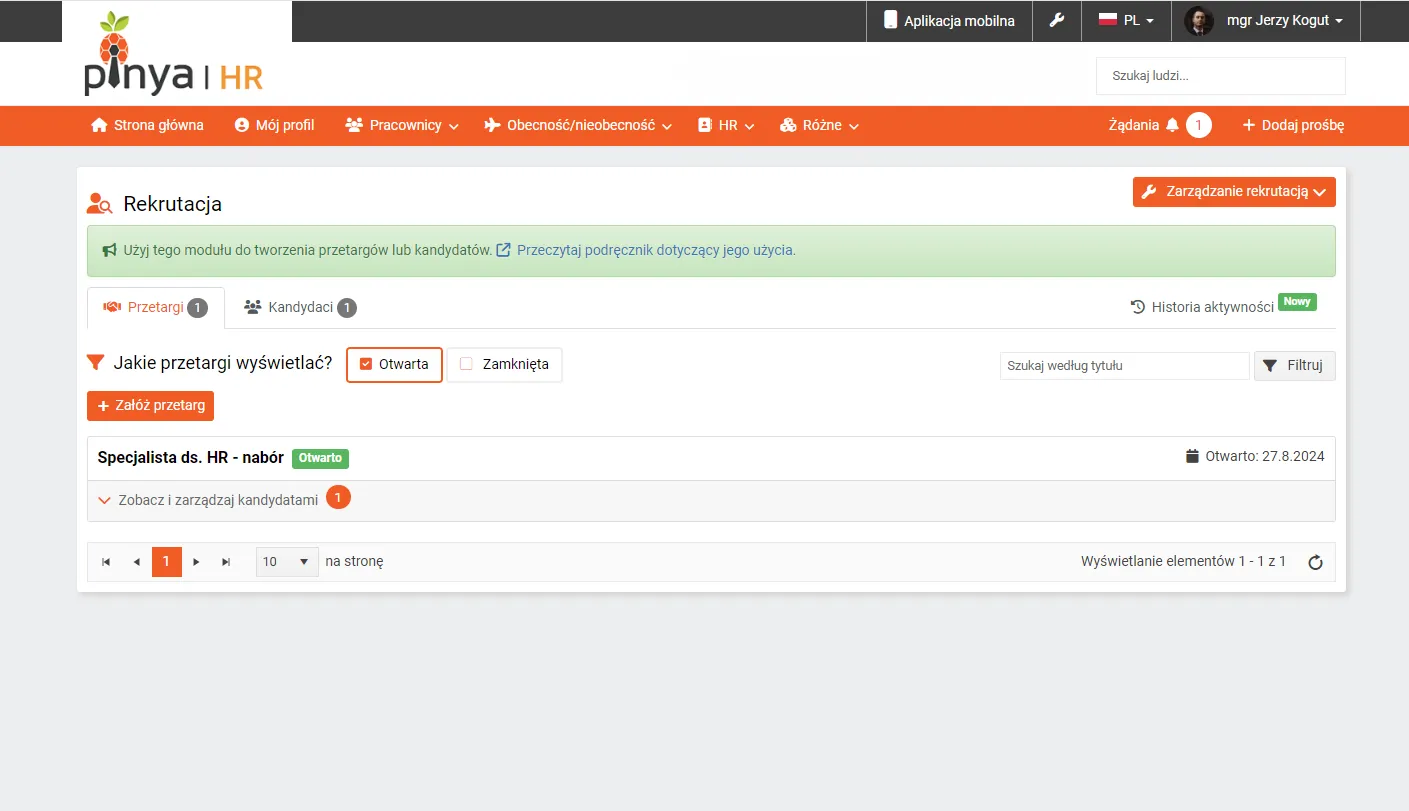Go to the next page arrow
Viewport: 1409px width, 811px height.
pos(196,562)
